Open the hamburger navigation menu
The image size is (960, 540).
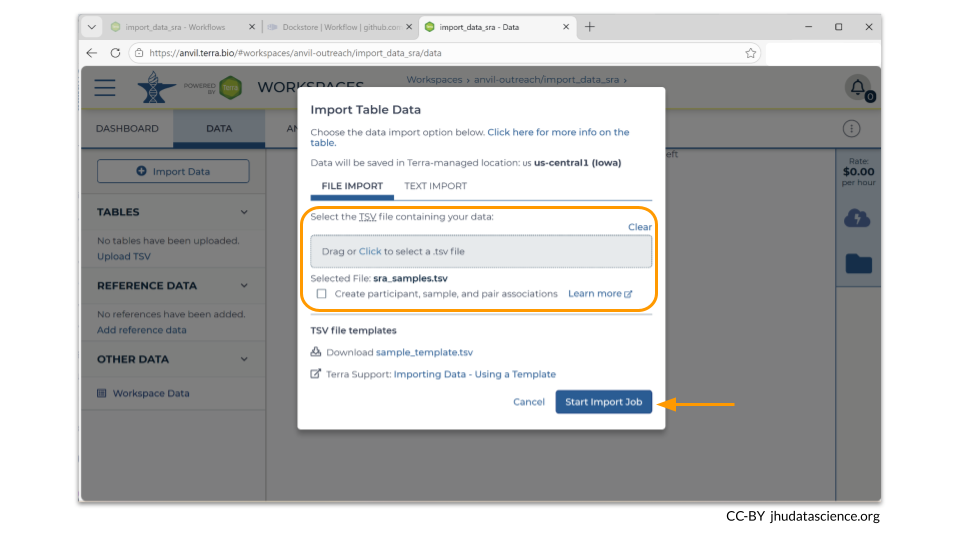coord(105,88)
